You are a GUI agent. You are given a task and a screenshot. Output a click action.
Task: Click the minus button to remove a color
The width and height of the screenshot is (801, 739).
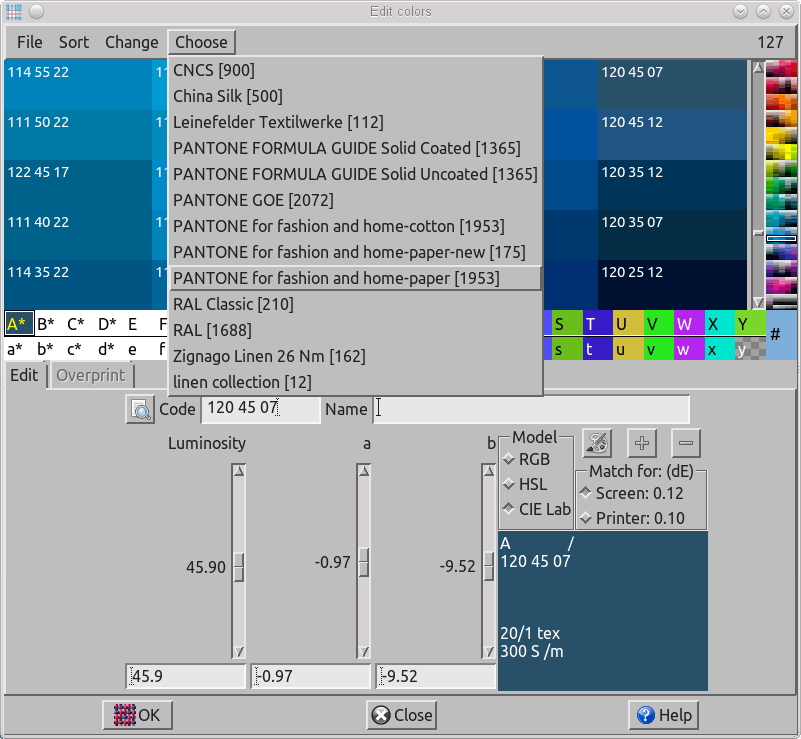686,443
